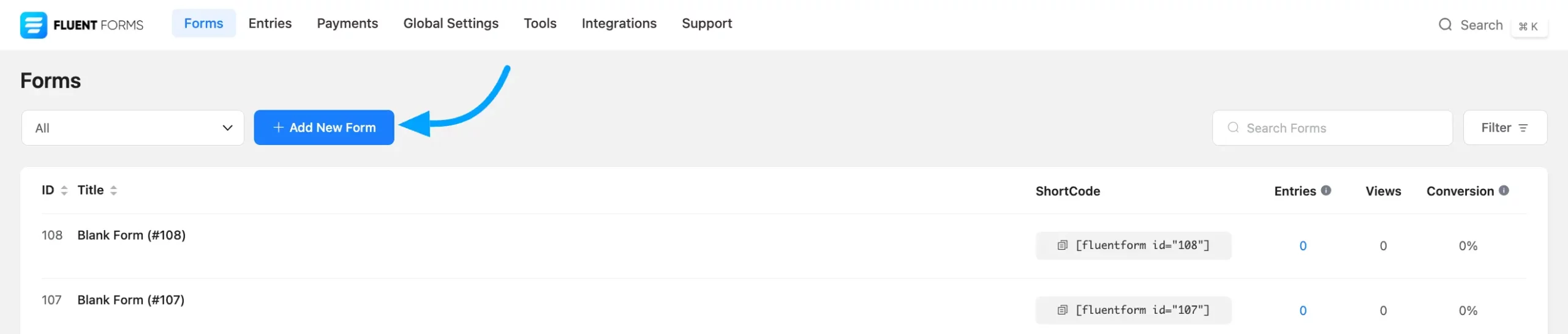1568x334 pixels.
Task: Click the Add New Form button
Action: (x=323, y=128)
